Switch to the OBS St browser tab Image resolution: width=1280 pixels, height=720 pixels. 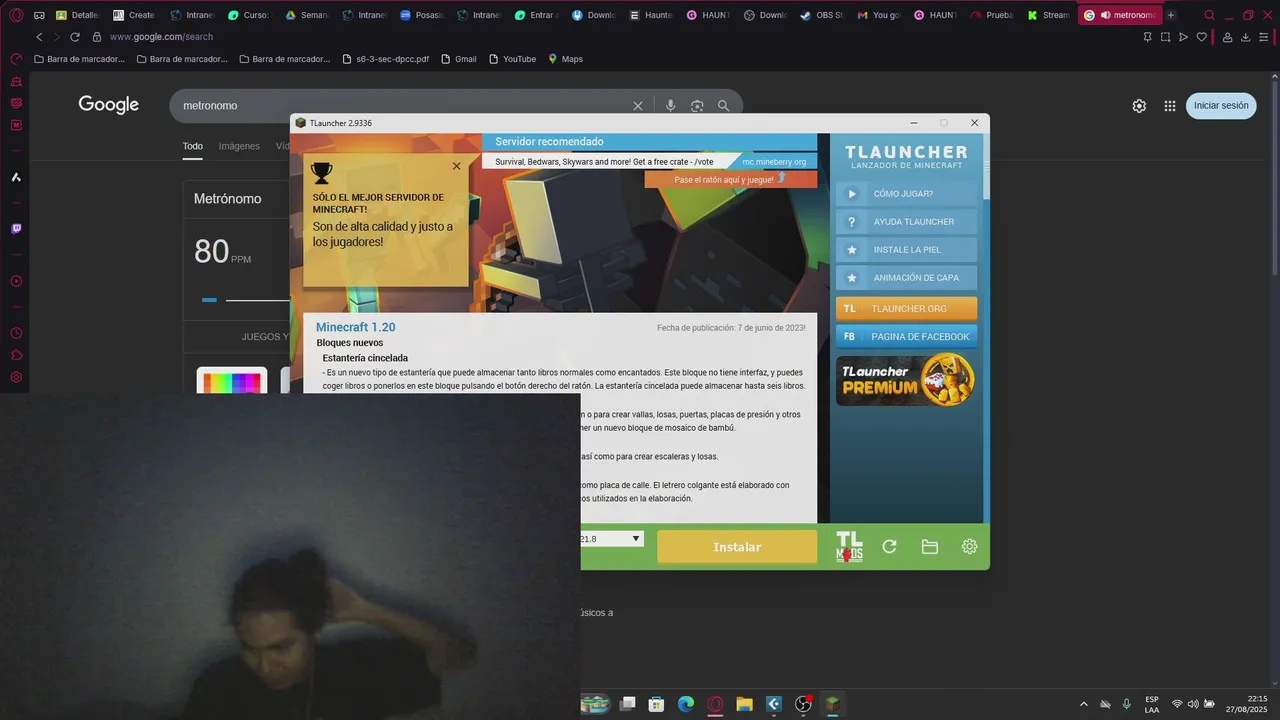(x=822, y=15)
